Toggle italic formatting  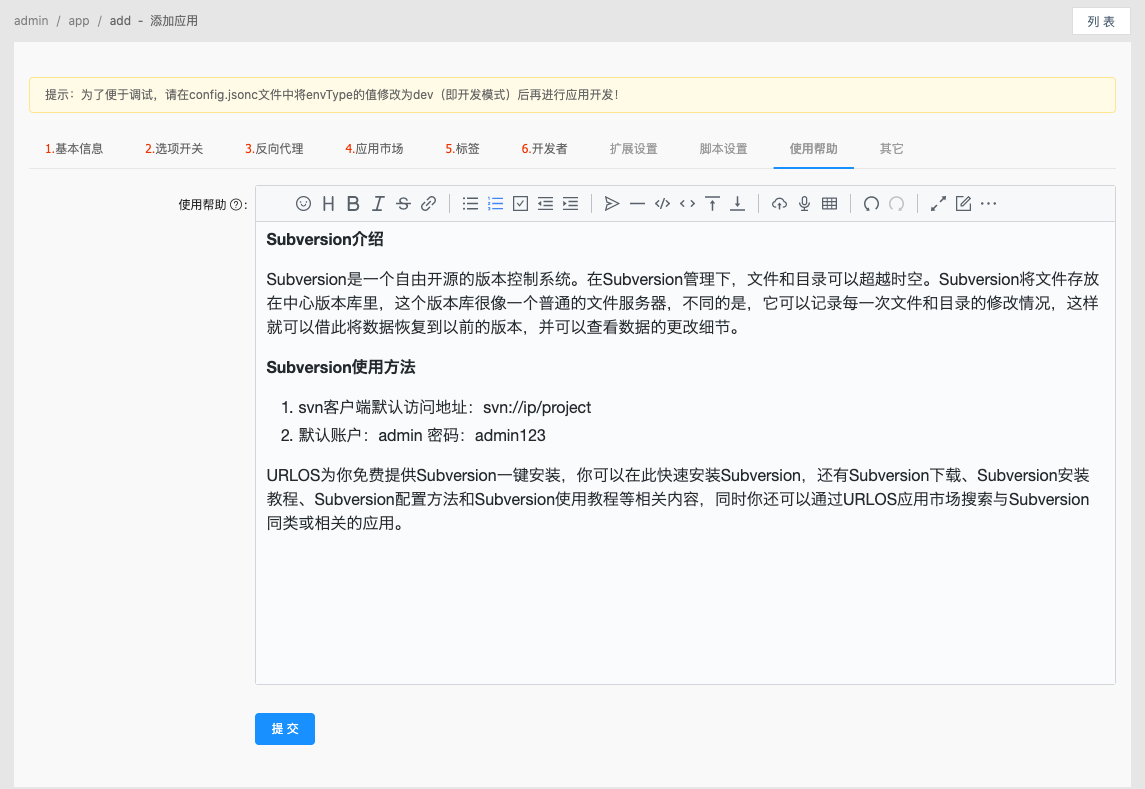[x=378, y=204]
